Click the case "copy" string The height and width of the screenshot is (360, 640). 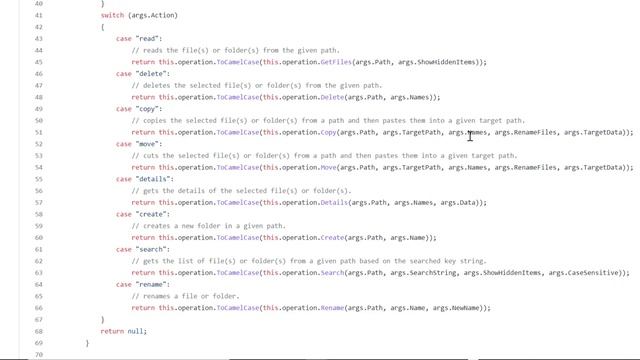[x=147, y=109]
